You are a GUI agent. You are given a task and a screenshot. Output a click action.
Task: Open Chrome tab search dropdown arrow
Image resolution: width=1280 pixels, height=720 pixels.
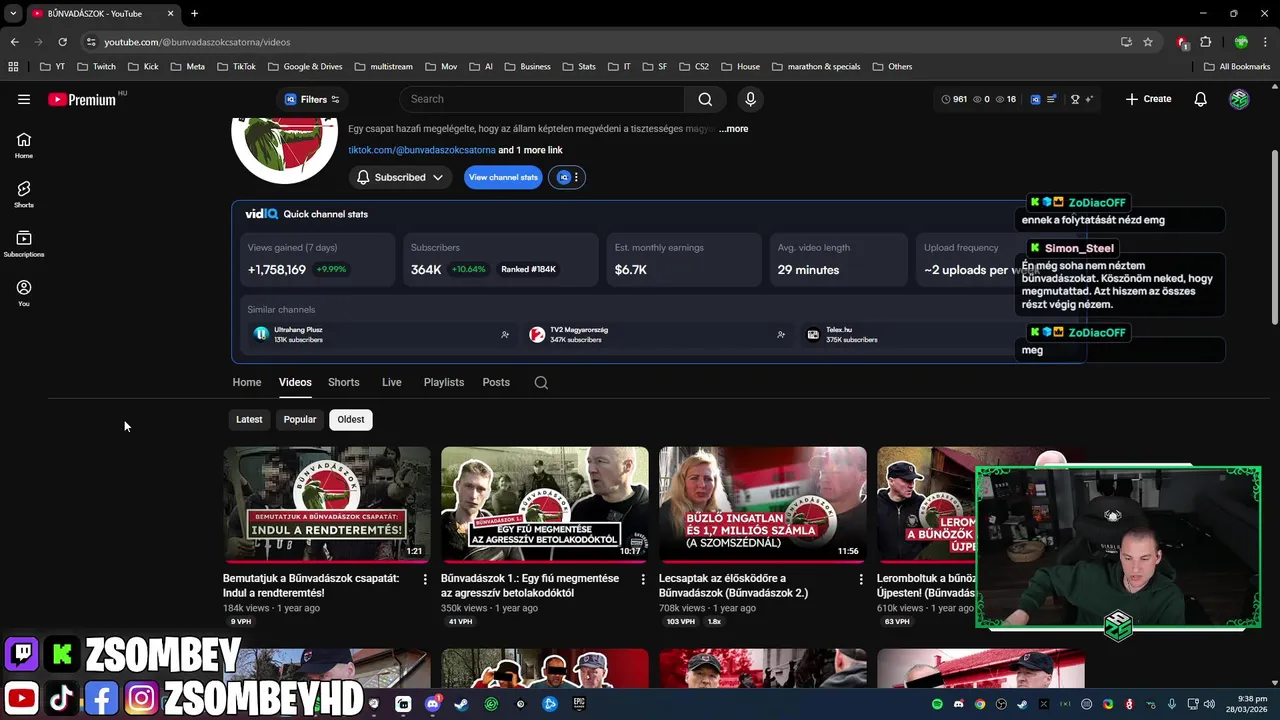click(x=13, y=13)
